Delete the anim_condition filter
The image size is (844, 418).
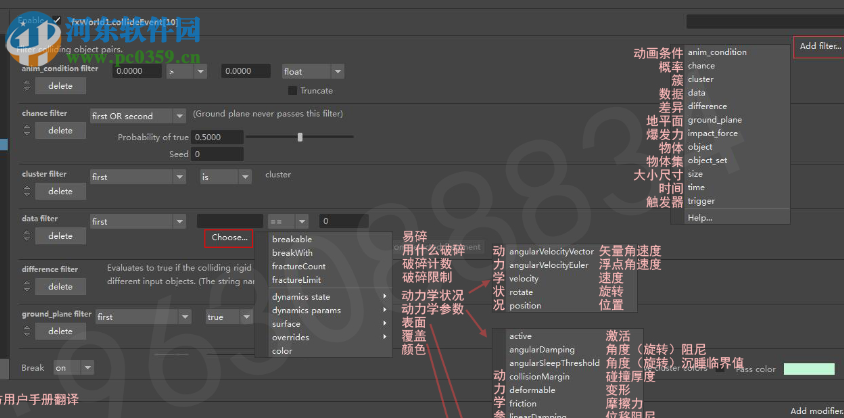tap(60, 86)
